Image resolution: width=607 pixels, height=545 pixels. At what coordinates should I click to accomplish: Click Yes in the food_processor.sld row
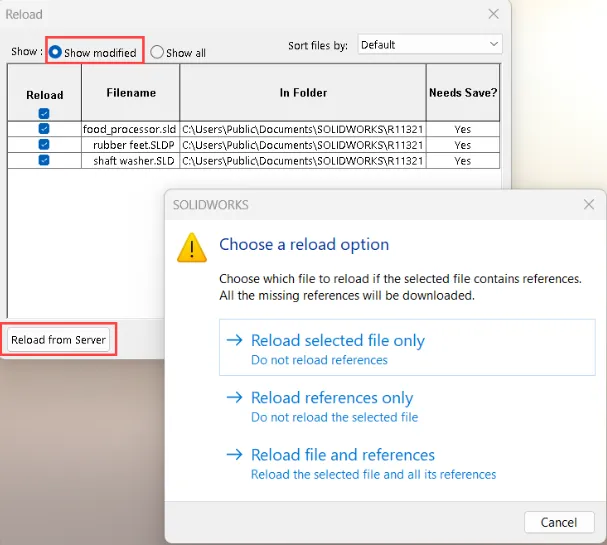(463, 129)
